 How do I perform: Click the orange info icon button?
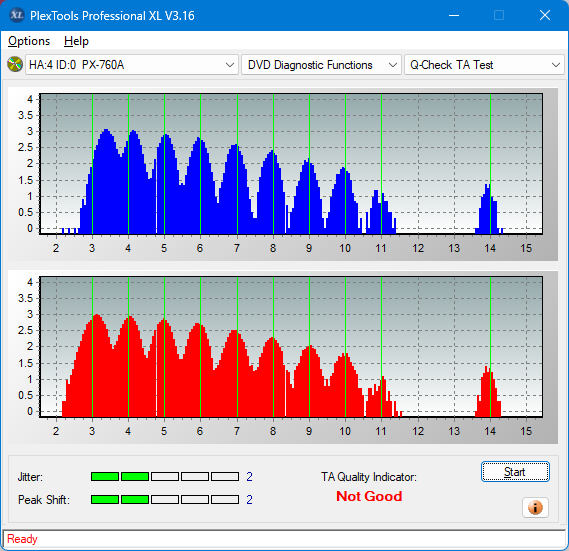click(535, 507)
